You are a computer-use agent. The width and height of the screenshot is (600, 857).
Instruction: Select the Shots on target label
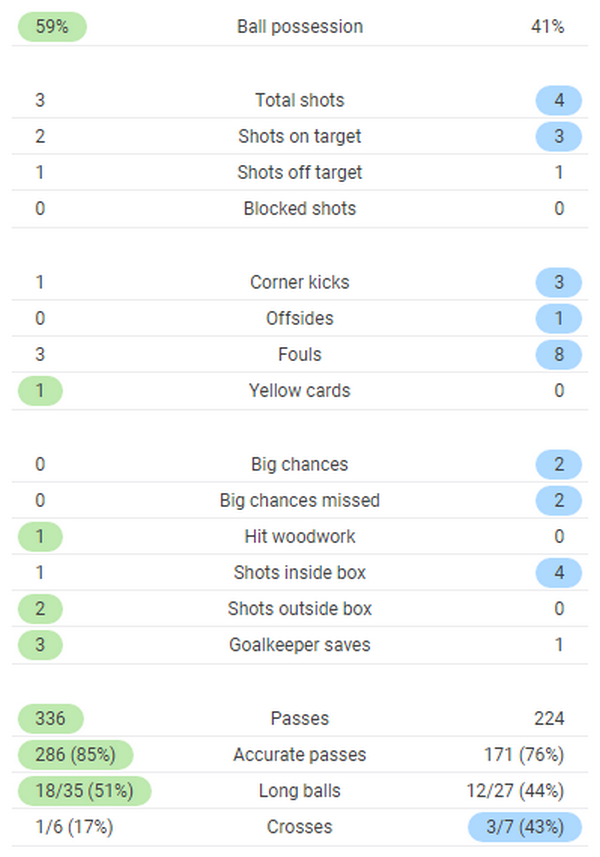[300, 136]
